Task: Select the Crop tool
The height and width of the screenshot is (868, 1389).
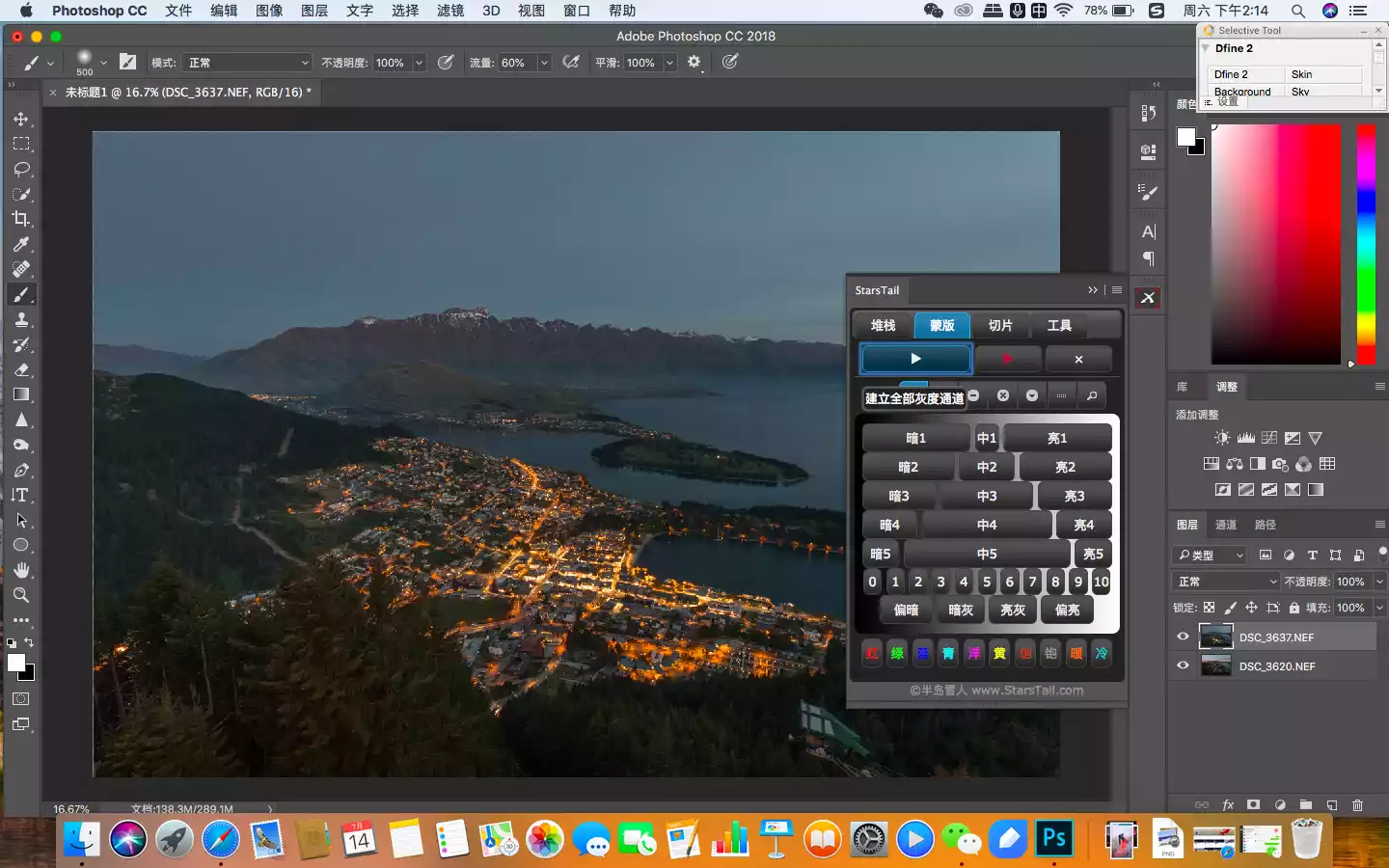Action: 21,219
